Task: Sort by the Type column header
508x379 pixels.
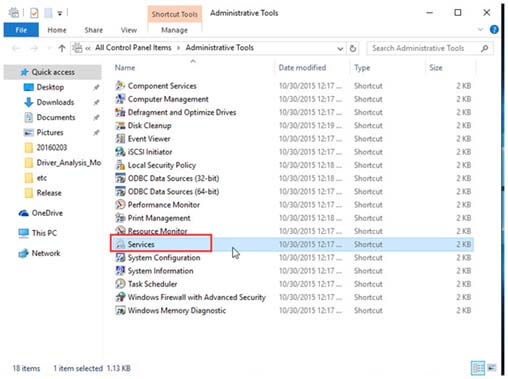Action: point(362,68)
